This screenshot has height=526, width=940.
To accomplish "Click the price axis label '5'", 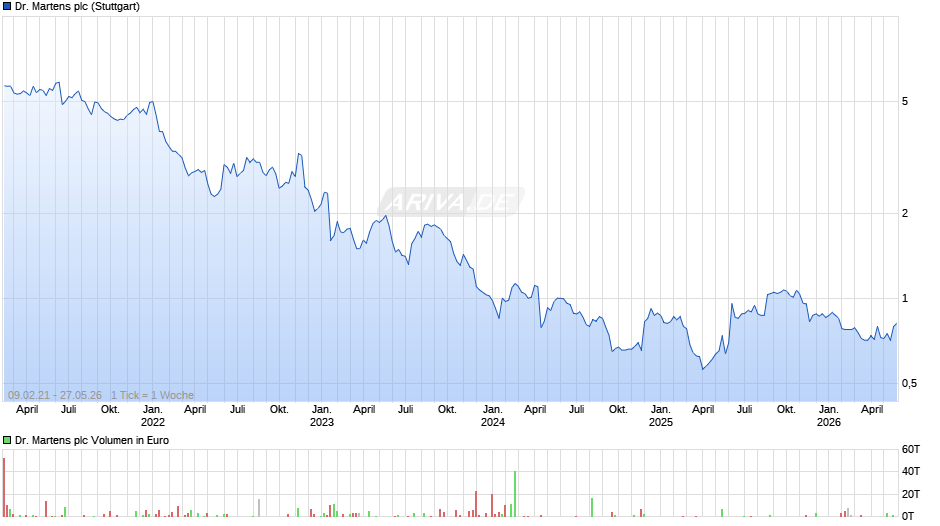I will [905, 101].
